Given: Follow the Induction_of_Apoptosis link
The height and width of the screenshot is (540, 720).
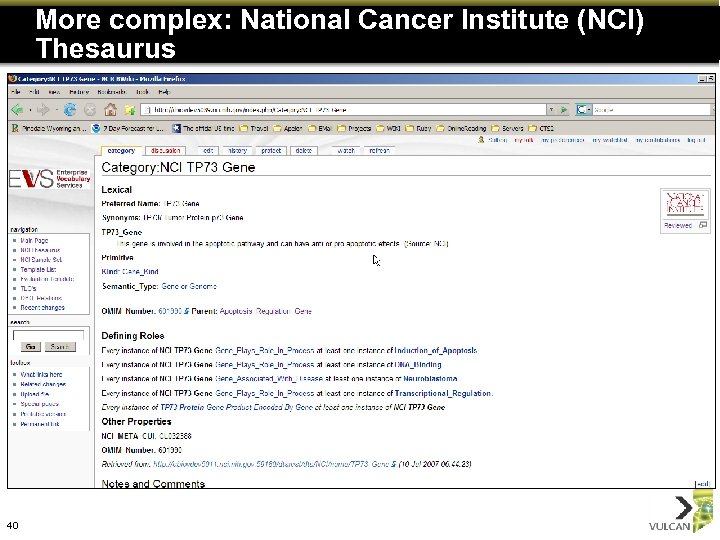Looking at the screenshot, I should [436, 350].
